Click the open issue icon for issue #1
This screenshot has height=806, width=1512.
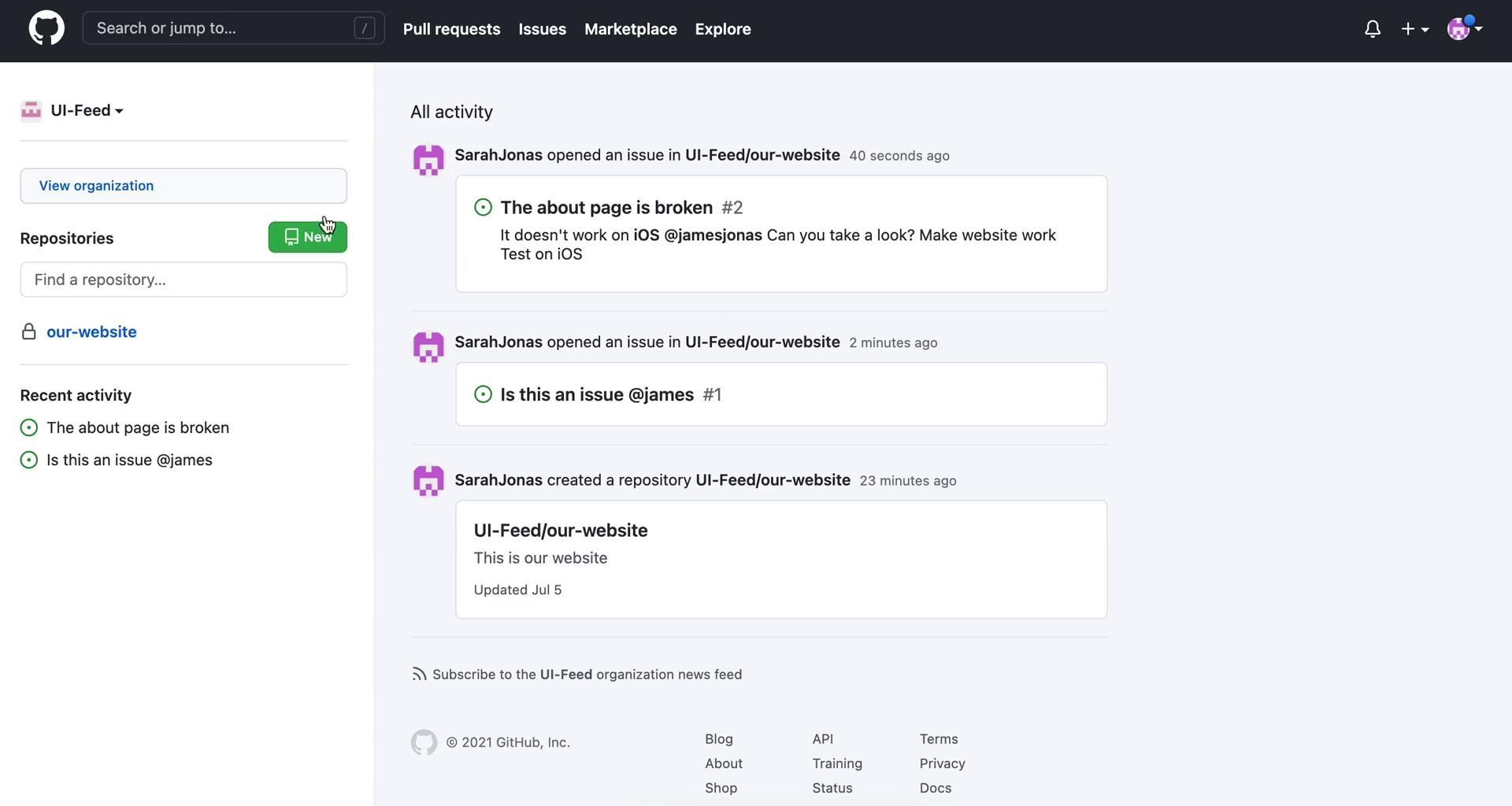coord(483,394)
